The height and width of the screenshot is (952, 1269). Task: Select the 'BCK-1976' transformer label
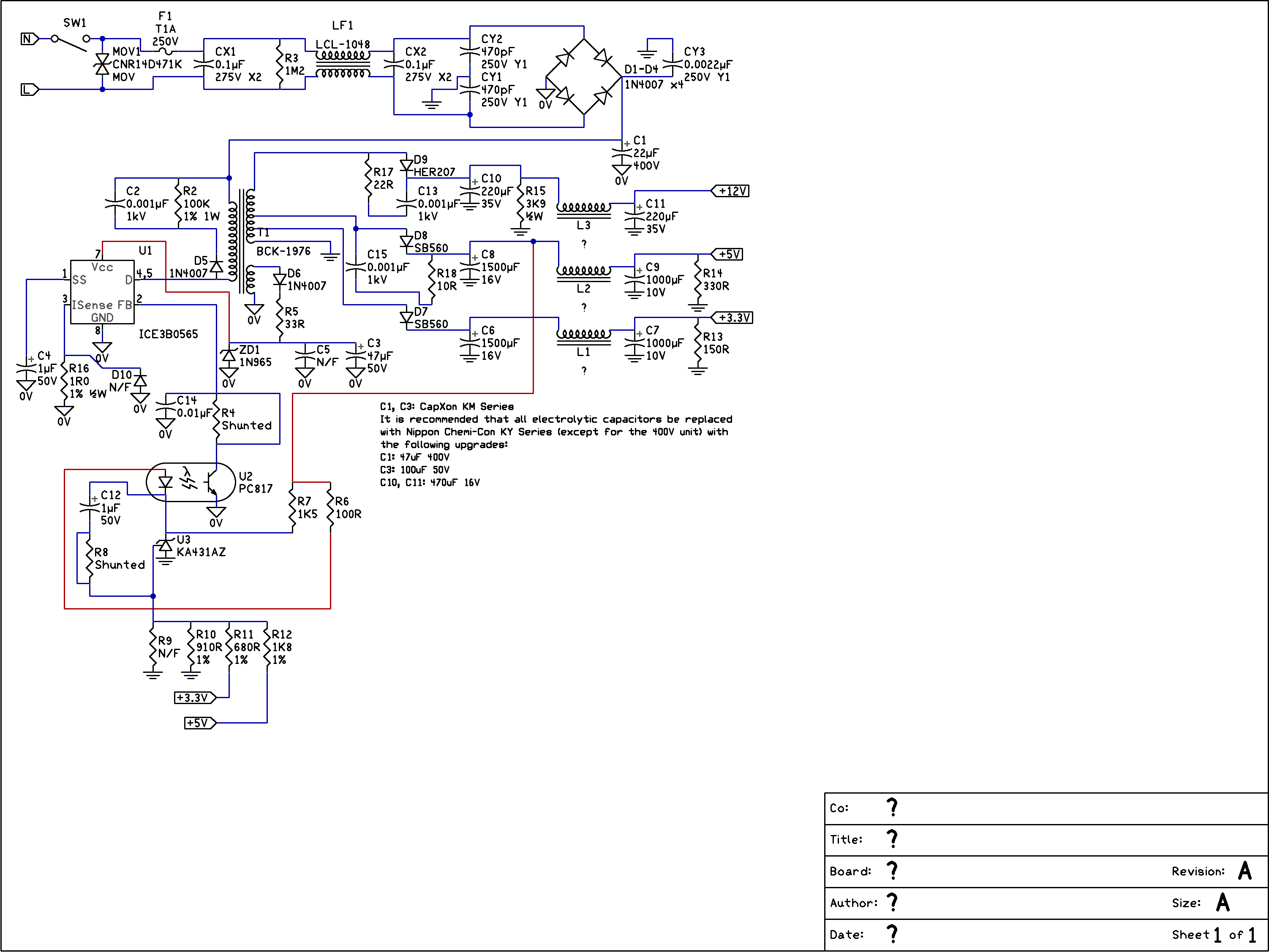click(x=283, y=251)
